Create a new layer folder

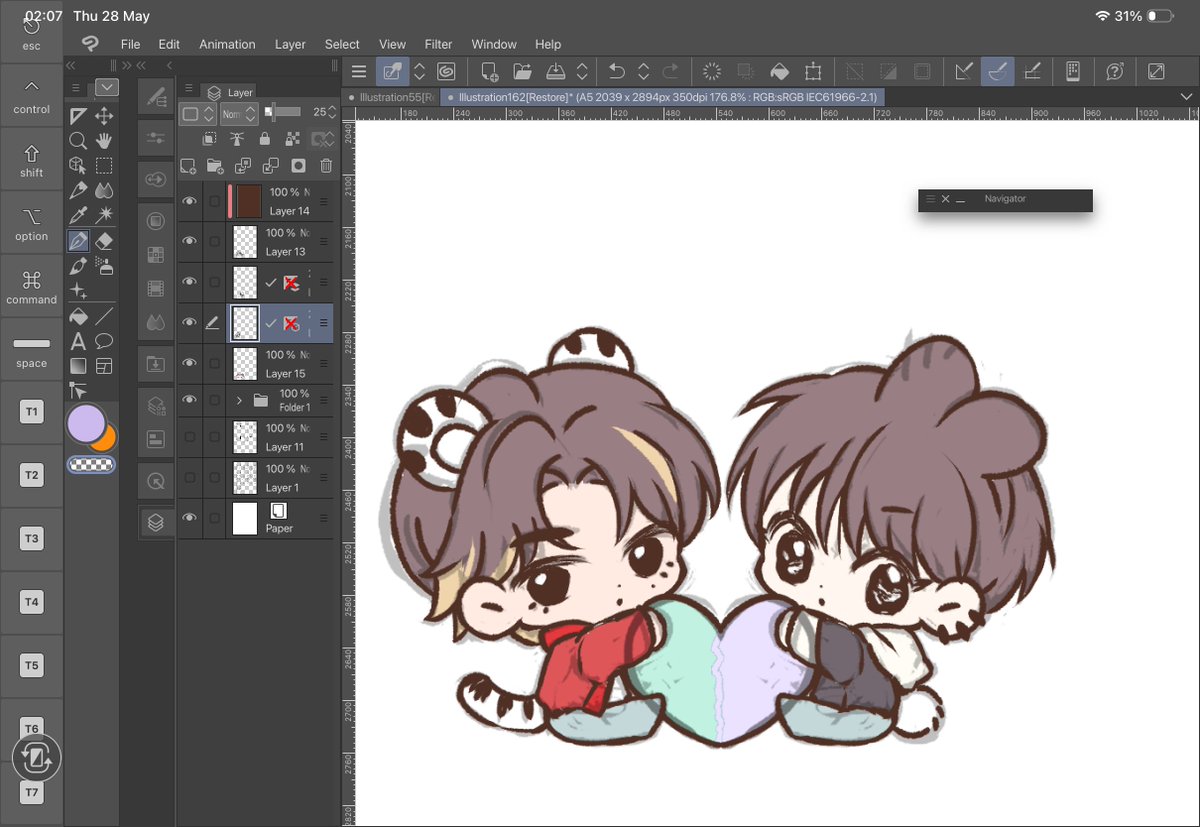(215, 166)
